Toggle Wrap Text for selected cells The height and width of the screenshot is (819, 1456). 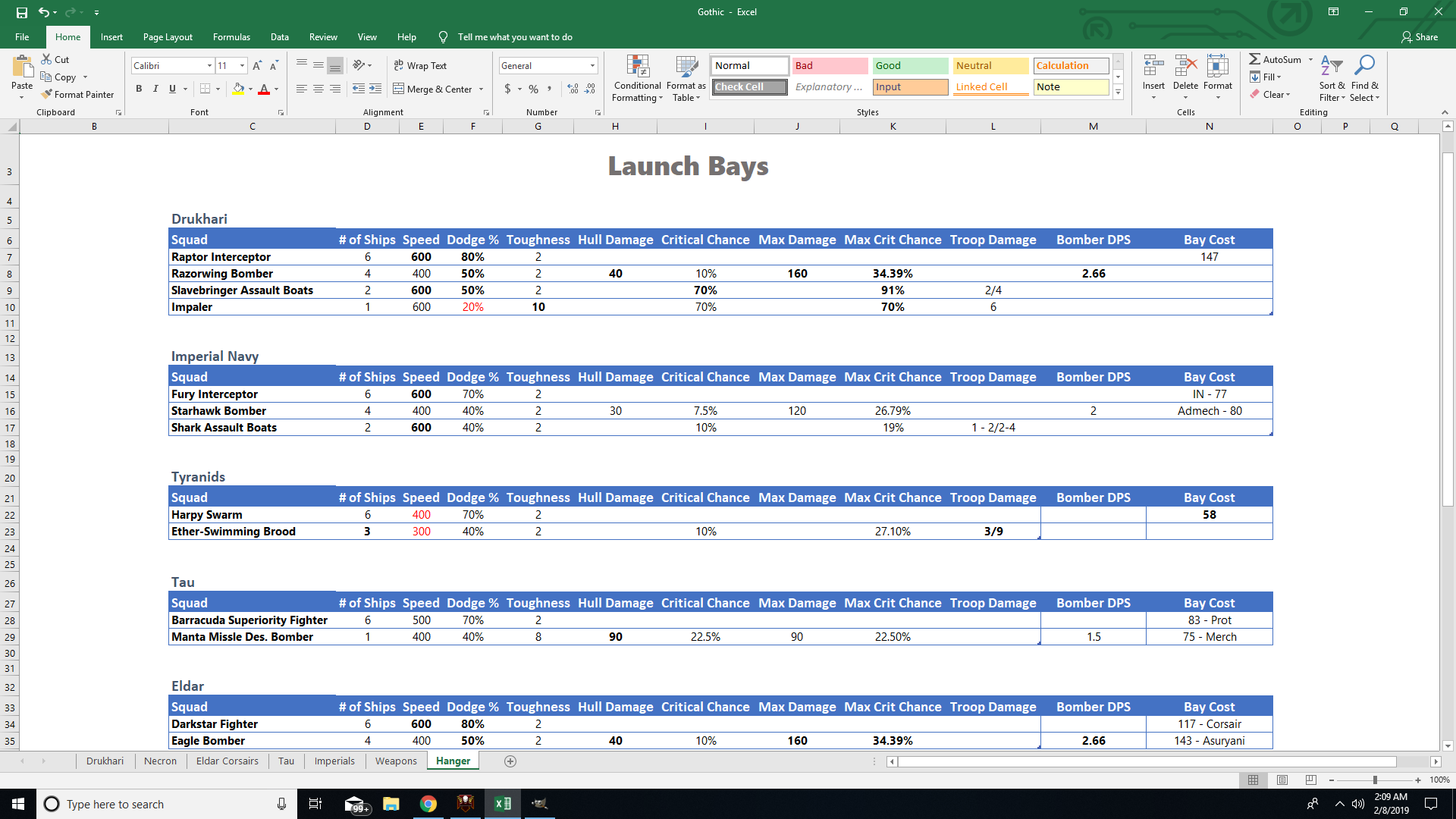pyautogui.click(x=420, y=66)
